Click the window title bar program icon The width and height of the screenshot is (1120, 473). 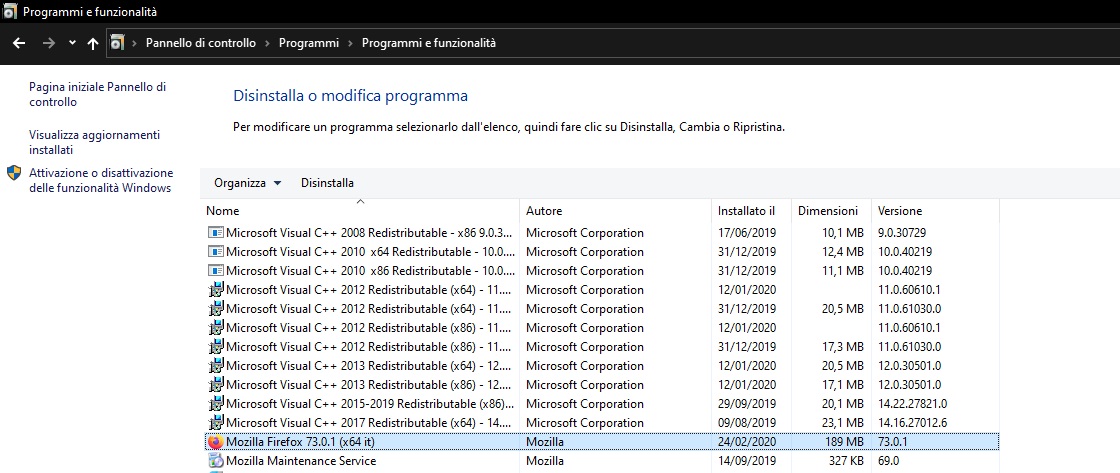pos(10,11)
